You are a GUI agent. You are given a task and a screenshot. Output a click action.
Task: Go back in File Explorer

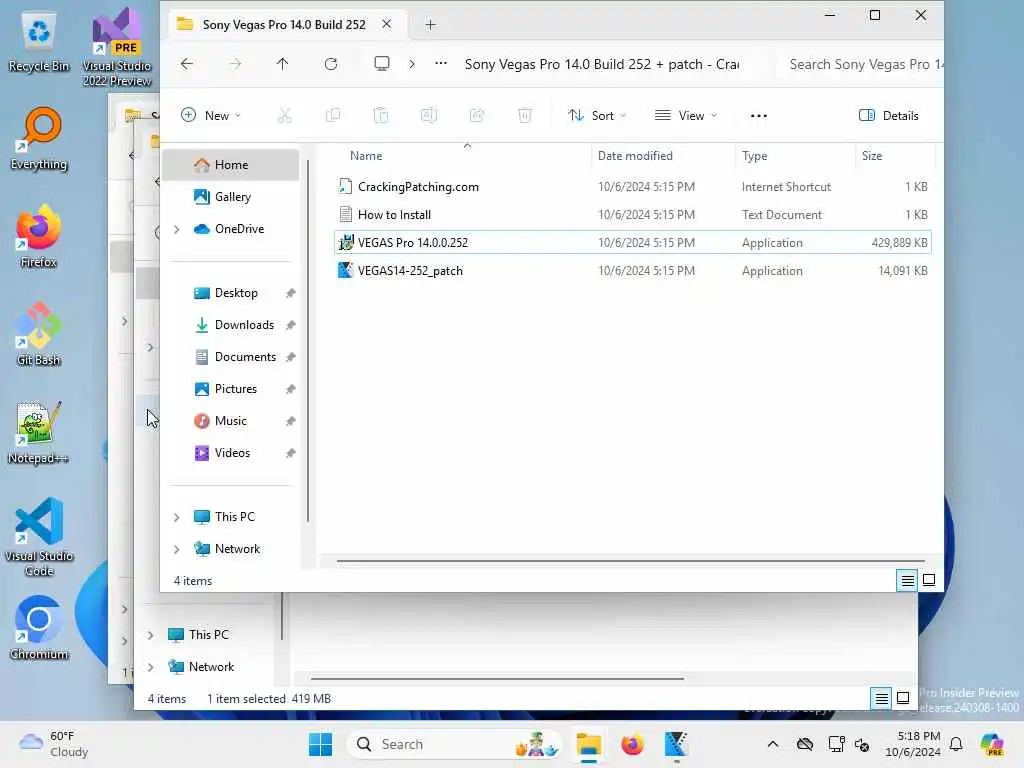point(187,64)
